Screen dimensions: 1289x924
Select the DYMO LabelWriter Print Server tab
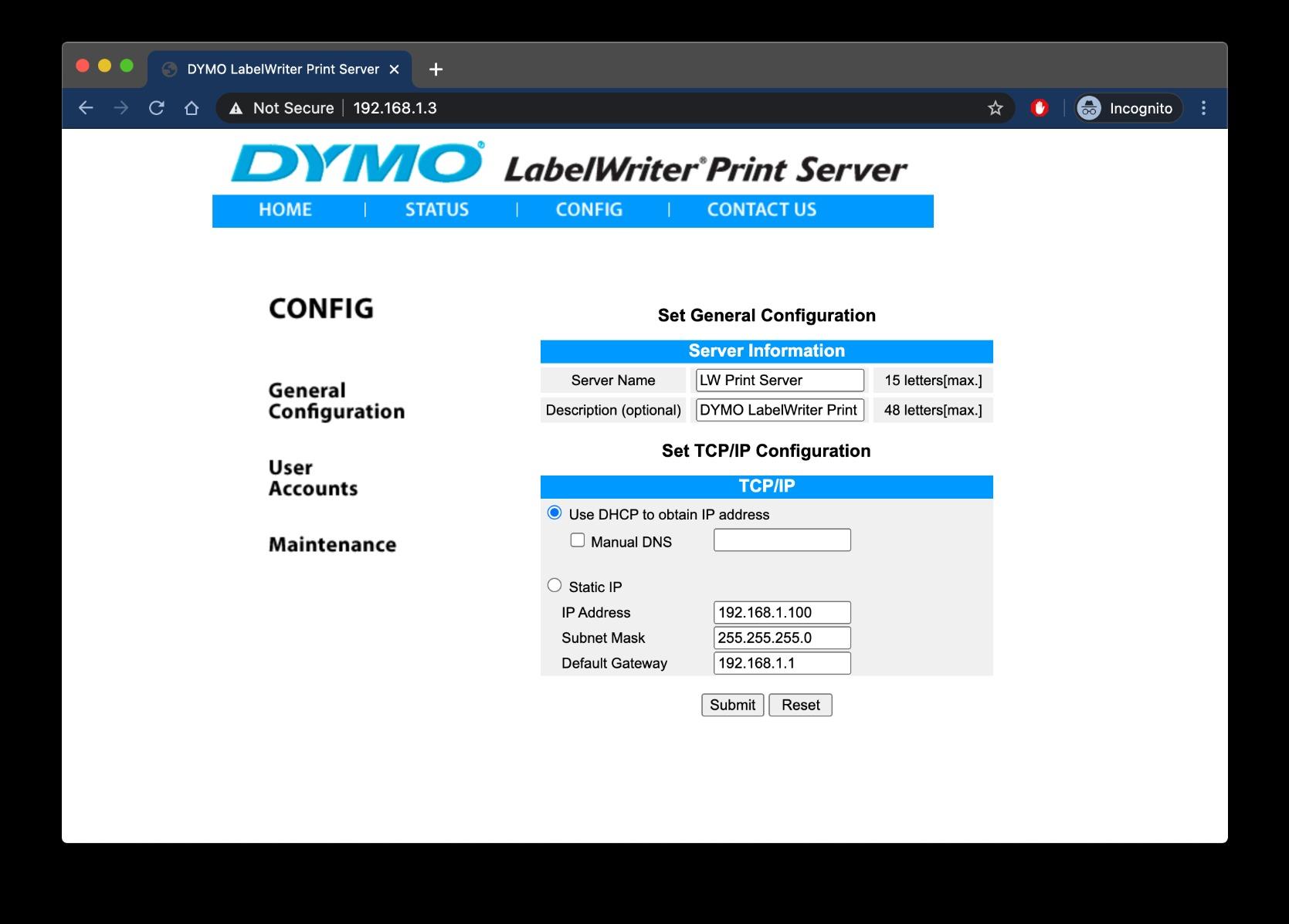[x=280, y=69]
